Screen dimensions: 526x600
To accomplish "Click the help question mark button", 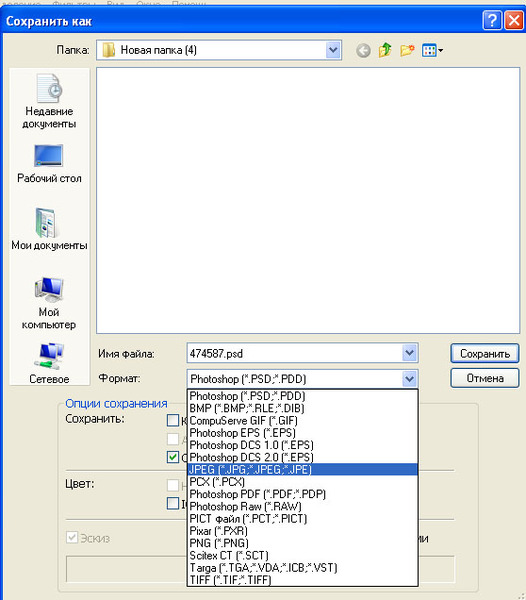I will coord(492,20).
